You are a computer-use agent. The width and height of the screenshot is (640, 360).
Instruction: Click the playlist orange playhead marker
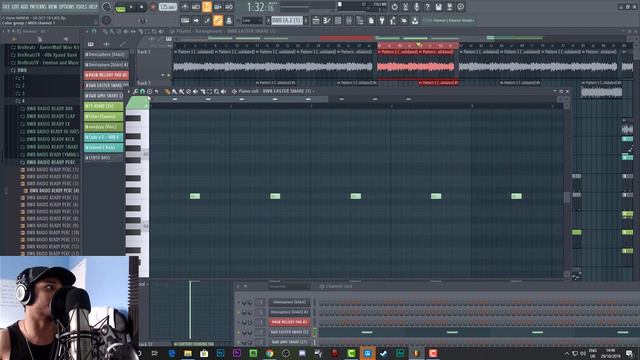[418, 45]
